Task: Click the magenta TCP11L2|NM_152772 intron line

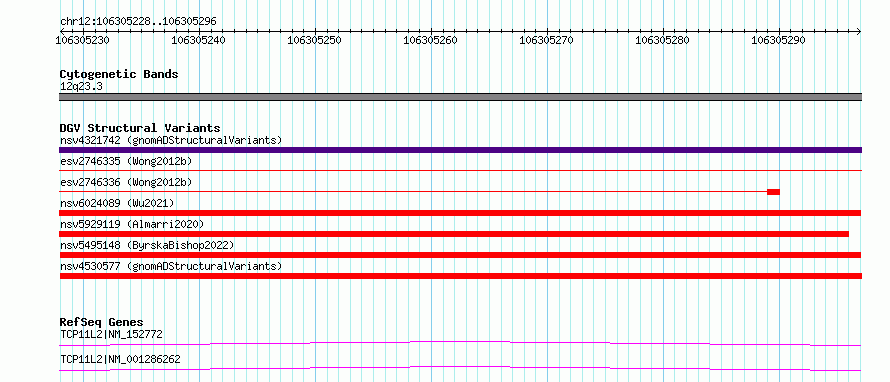Action: pyautogui.click(x=460, y=343)
